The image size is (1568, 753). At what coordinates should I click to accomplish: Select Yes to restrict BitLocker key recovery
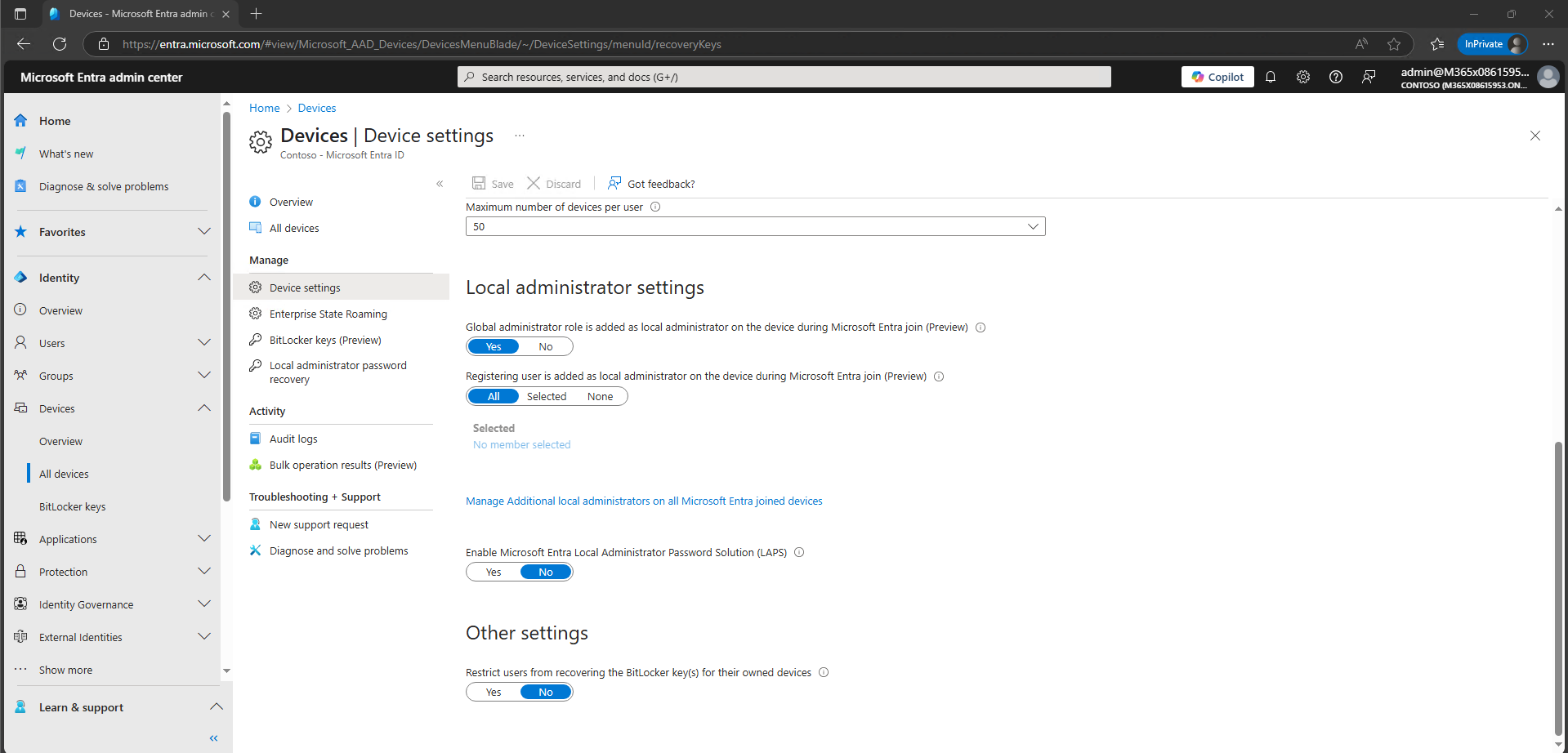coord(494,693)
